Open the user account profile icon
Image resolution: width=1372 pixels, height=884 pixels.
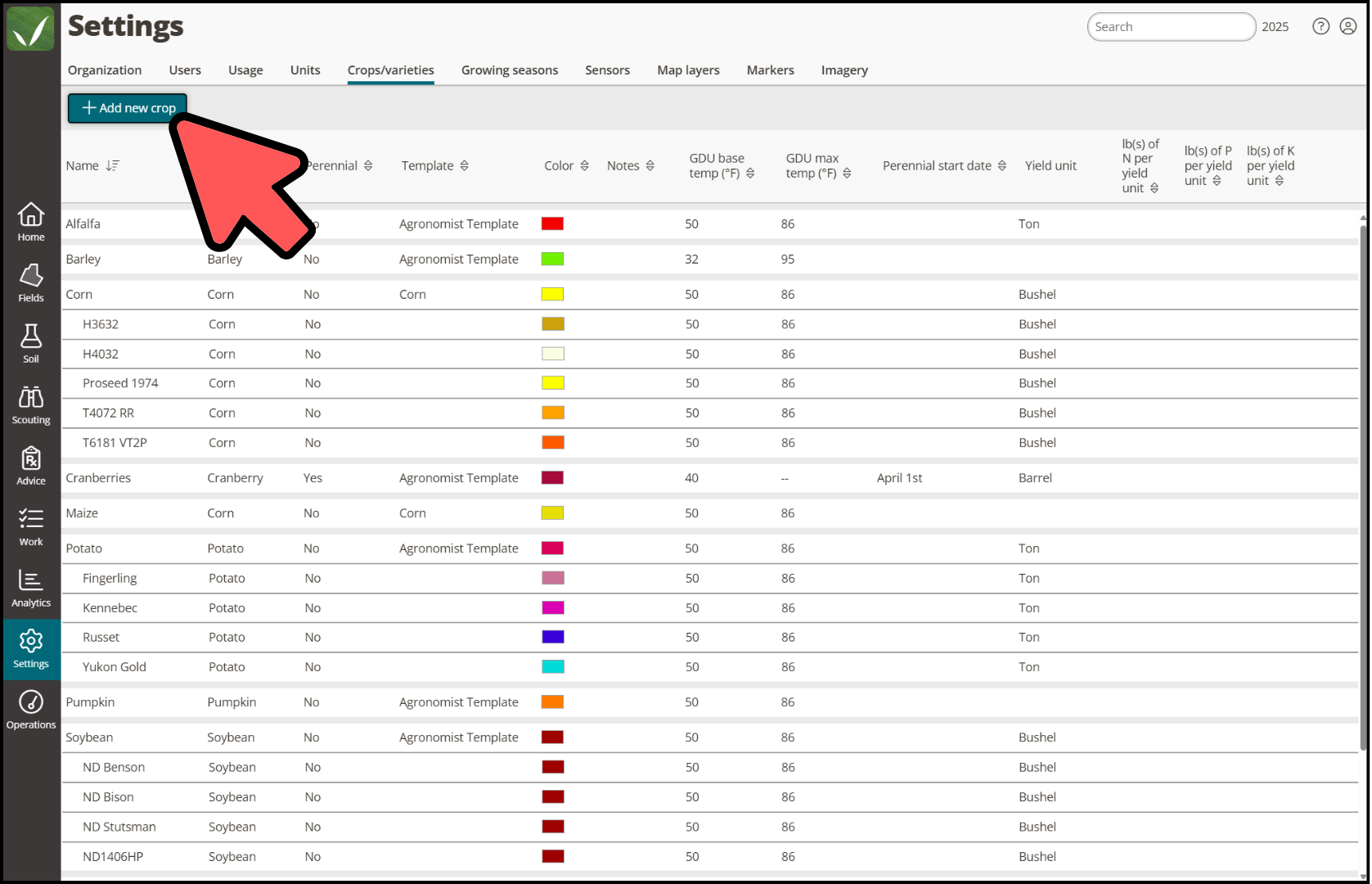pyautogui.click(x=1348, y=26)
